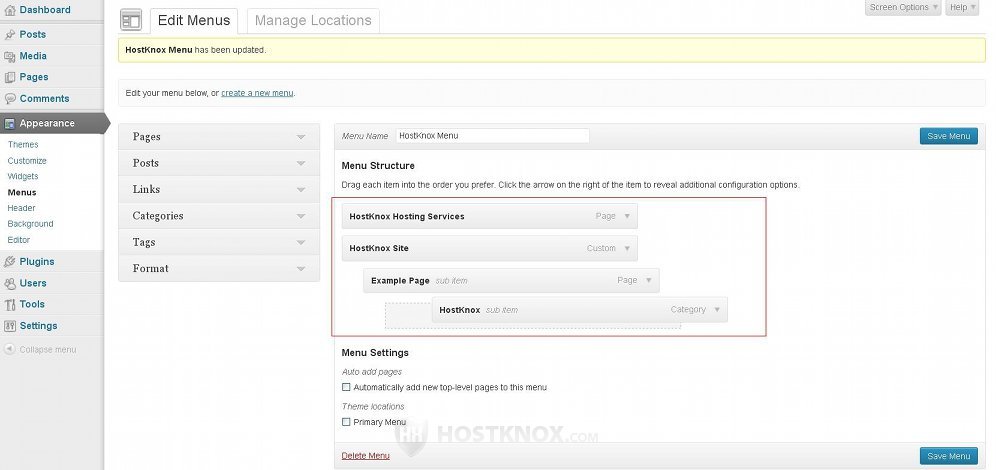Click the Menu Name input field
Screen dimensions: 996x470
492,136
